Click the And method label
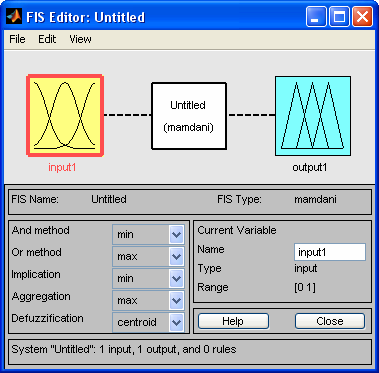This screenshot has width=379, height=373. coord(41,230)
